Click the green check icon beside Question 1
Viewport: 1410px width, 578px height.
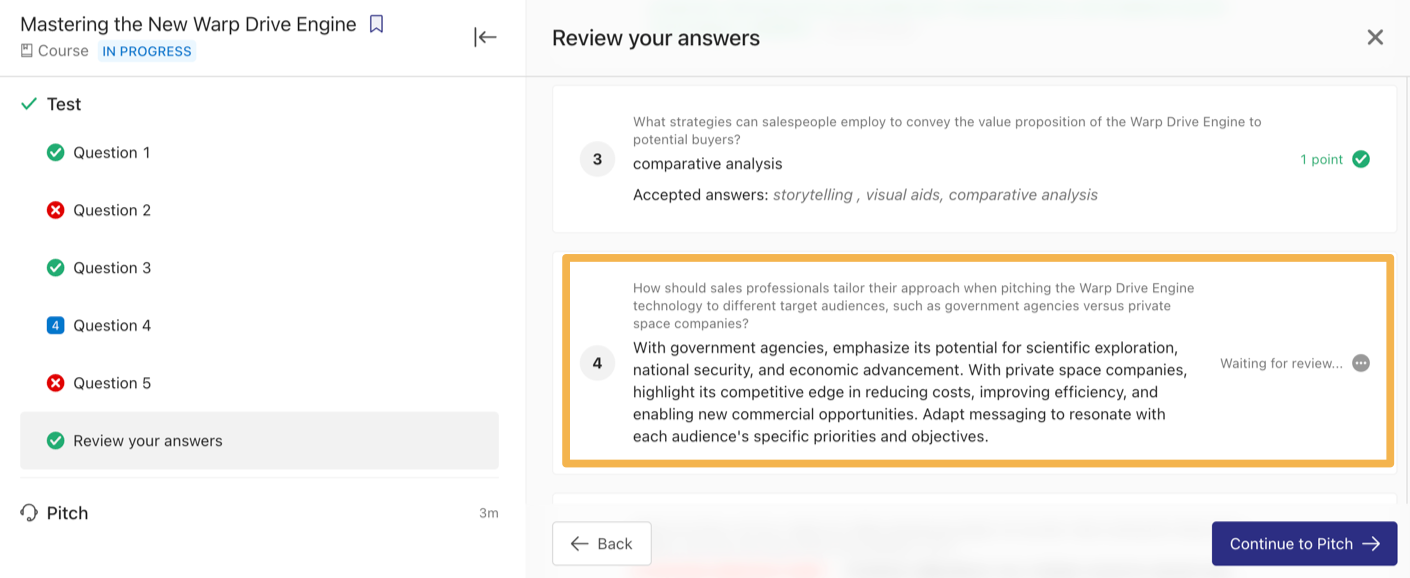click(x=56, y=153)
